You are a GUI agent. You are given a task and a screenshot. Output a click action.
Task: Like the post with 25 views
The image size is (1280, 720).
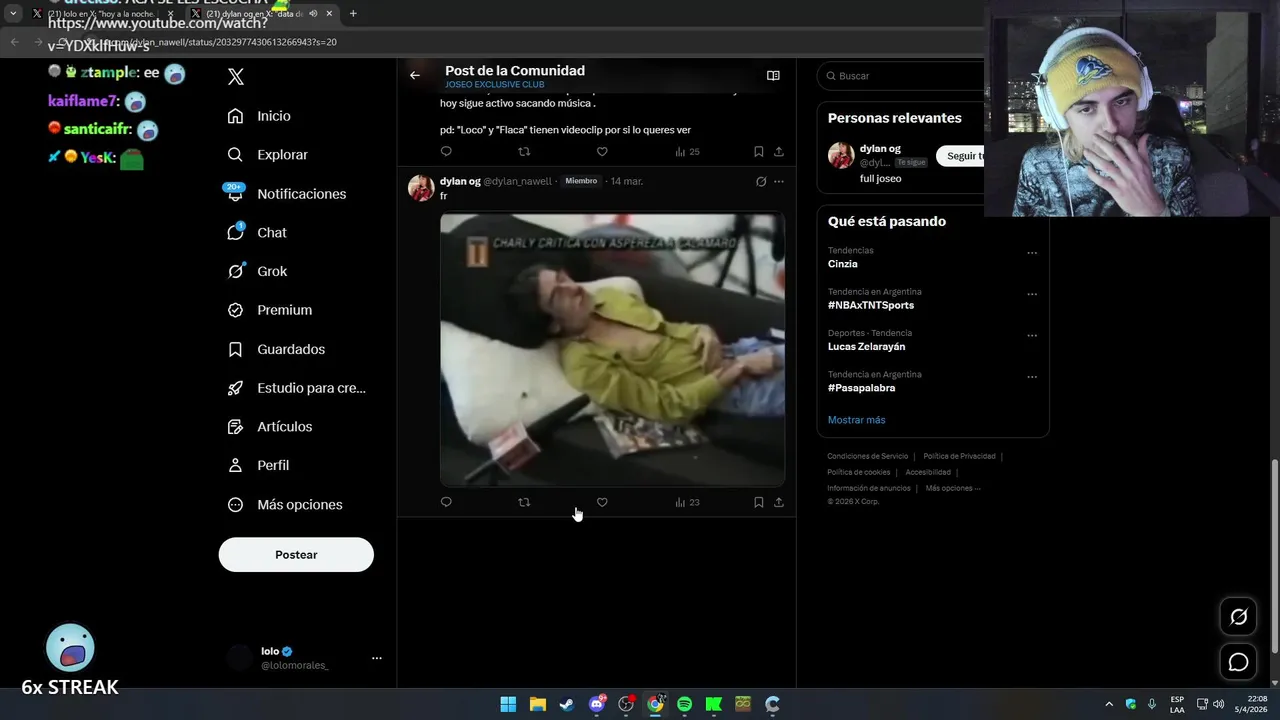click(x=602, y=151)
